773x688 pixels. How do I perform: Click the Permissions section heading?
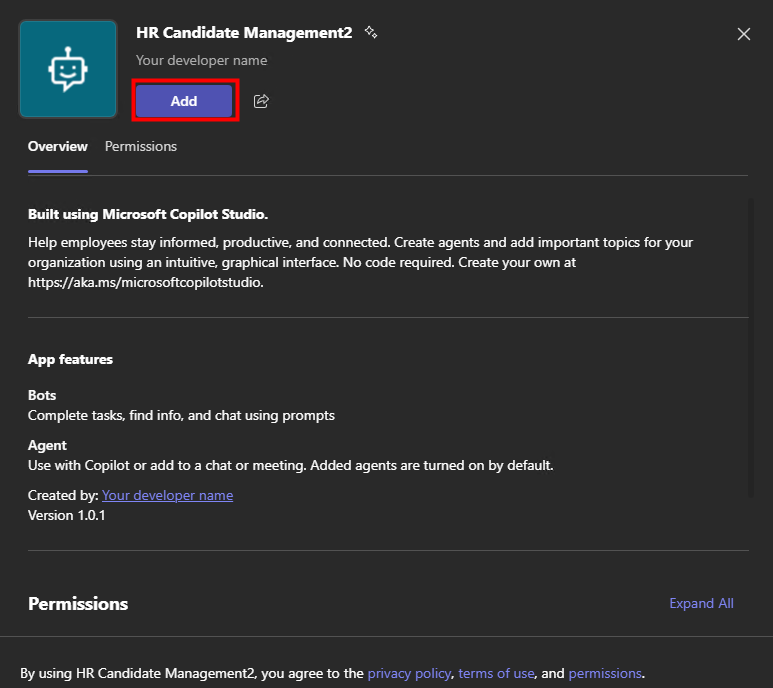tap(78, 603)
